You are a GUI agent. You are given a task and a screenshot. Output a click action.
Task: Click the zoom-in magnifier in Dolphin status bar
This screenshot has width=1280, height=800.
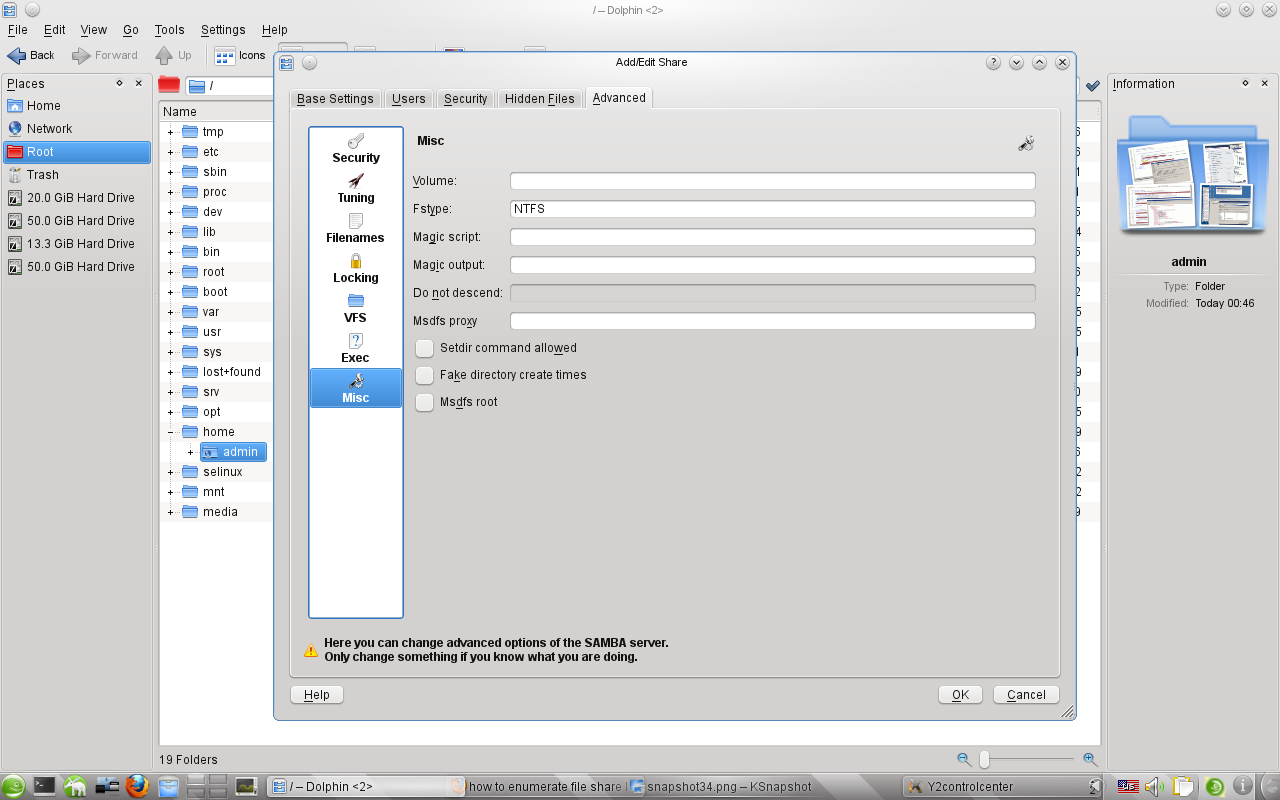[x=1090, y=760]
